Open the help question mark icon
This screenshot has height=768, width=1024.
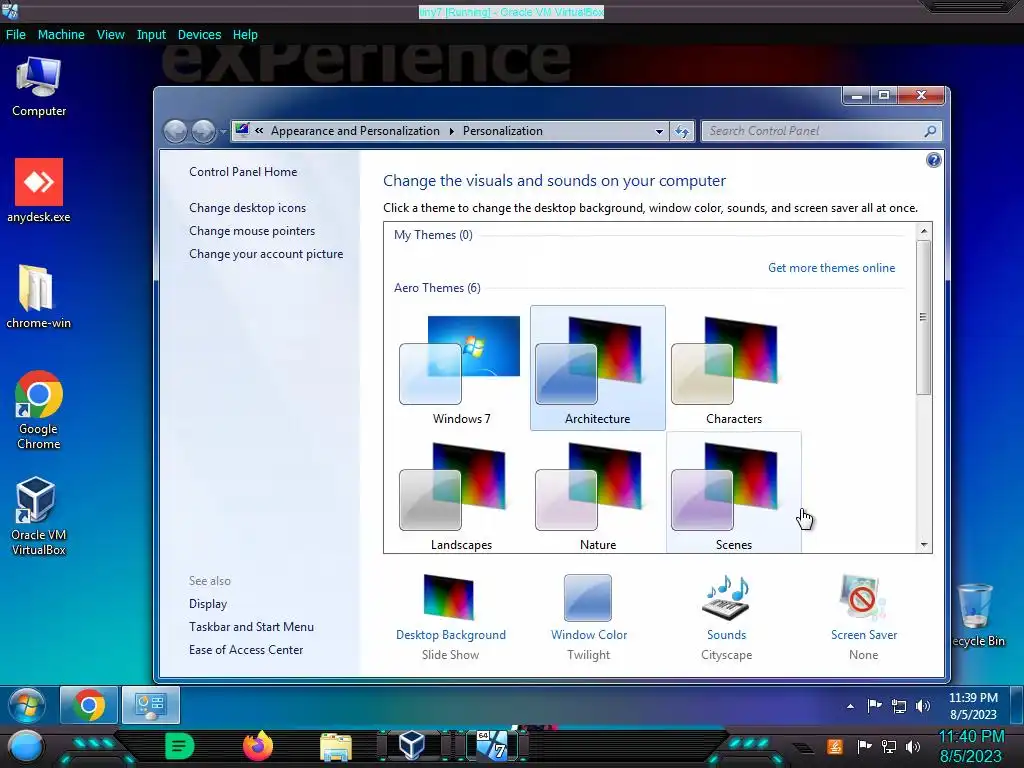933,160
